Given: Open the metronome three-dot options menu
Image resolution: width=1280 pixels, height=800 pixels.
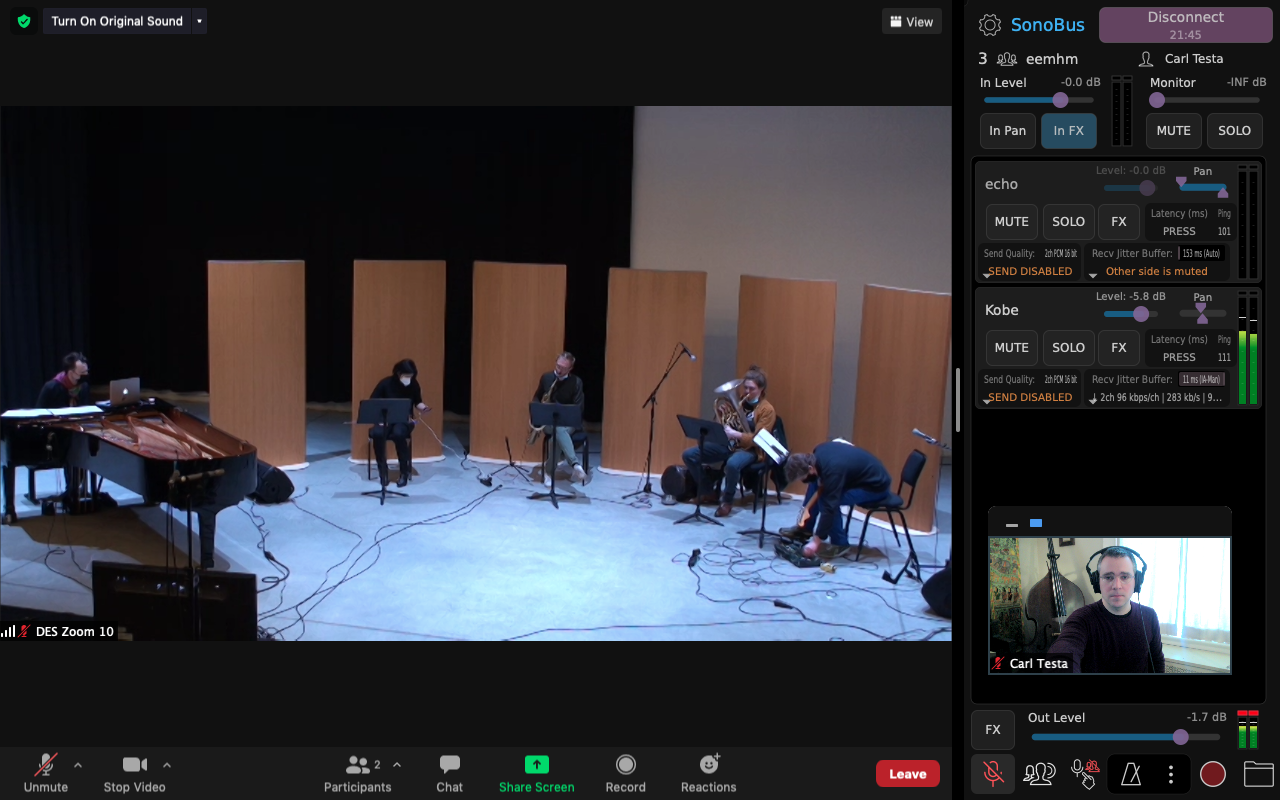Looking at the screenshot, I should (1171, 773).
